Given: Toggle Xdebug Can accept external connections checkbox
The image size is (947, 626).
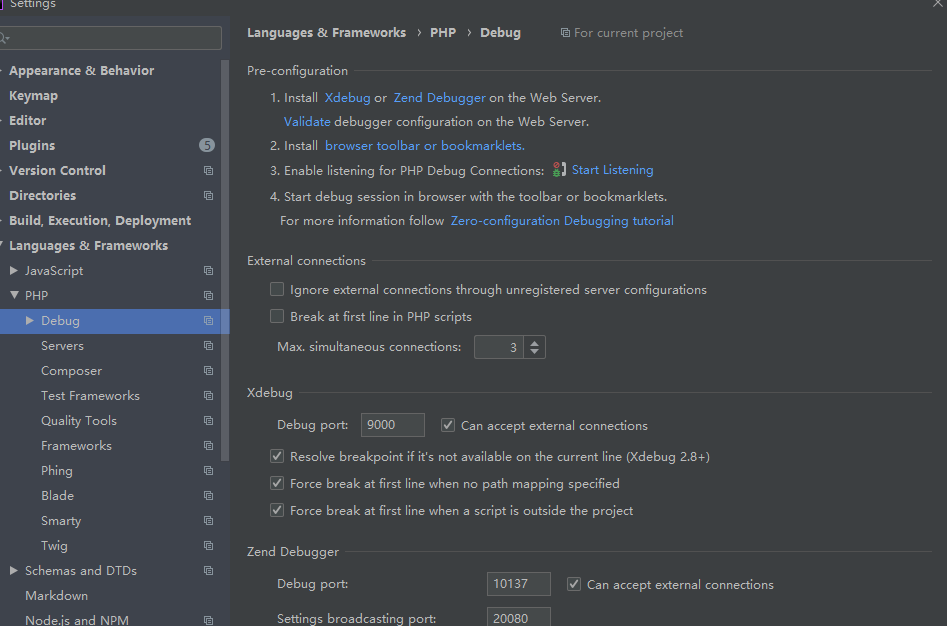Looking at the screenshot, I should 448,425.
